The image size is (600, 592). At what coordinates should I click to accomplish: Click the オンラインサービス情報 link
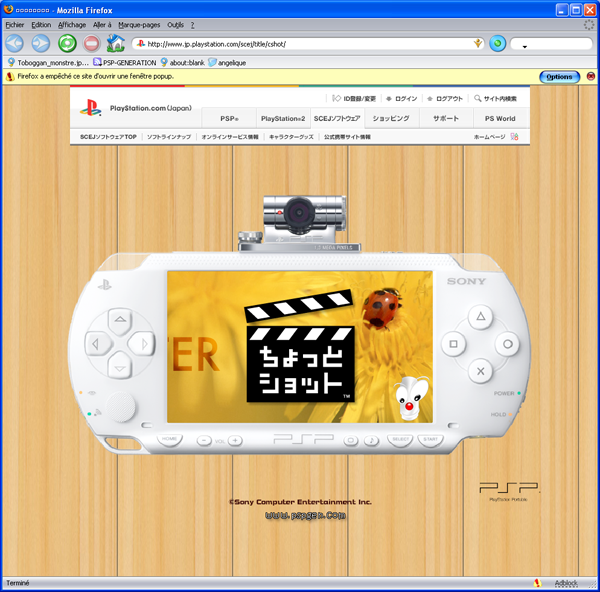[230, 137]
